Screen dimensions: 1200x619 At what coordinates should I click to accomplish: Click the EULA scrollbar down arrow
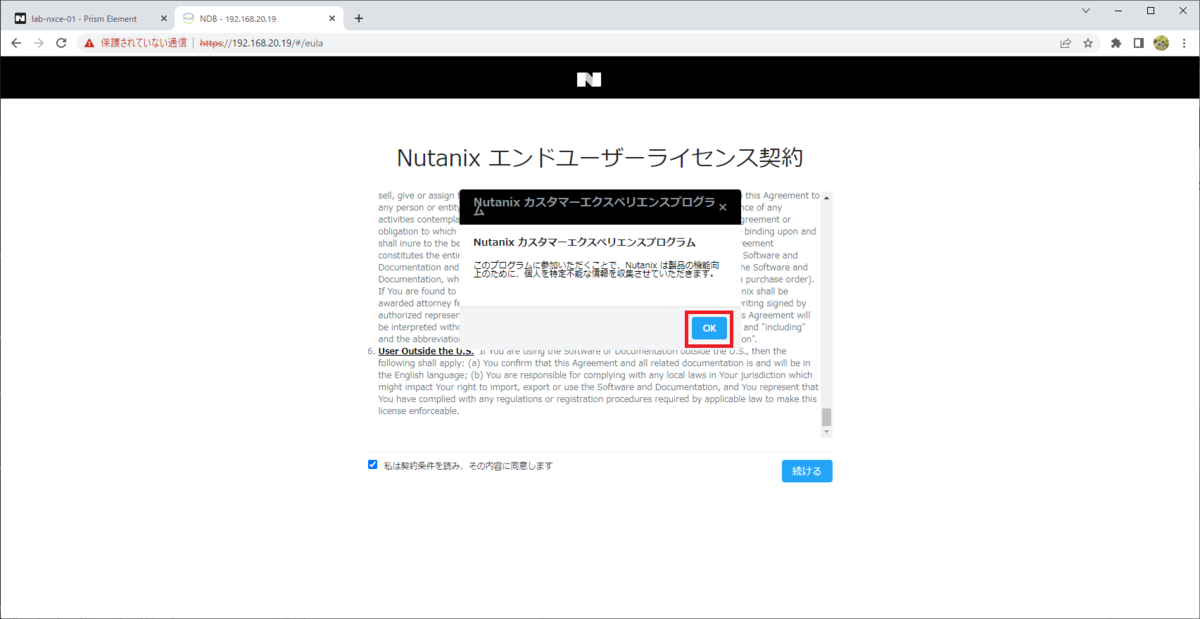click(826, 432)
